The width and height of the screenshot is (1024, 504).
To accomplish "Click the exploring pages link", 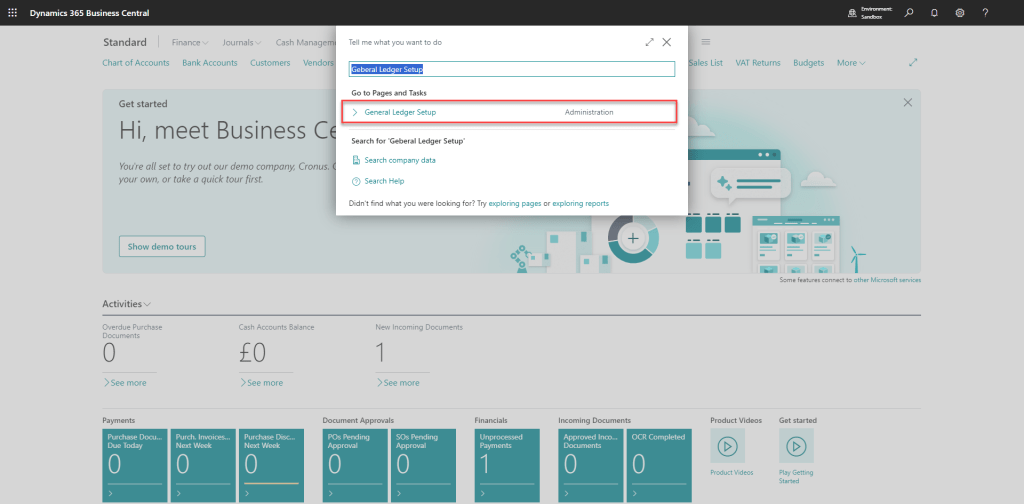I will tap(515, 203).
